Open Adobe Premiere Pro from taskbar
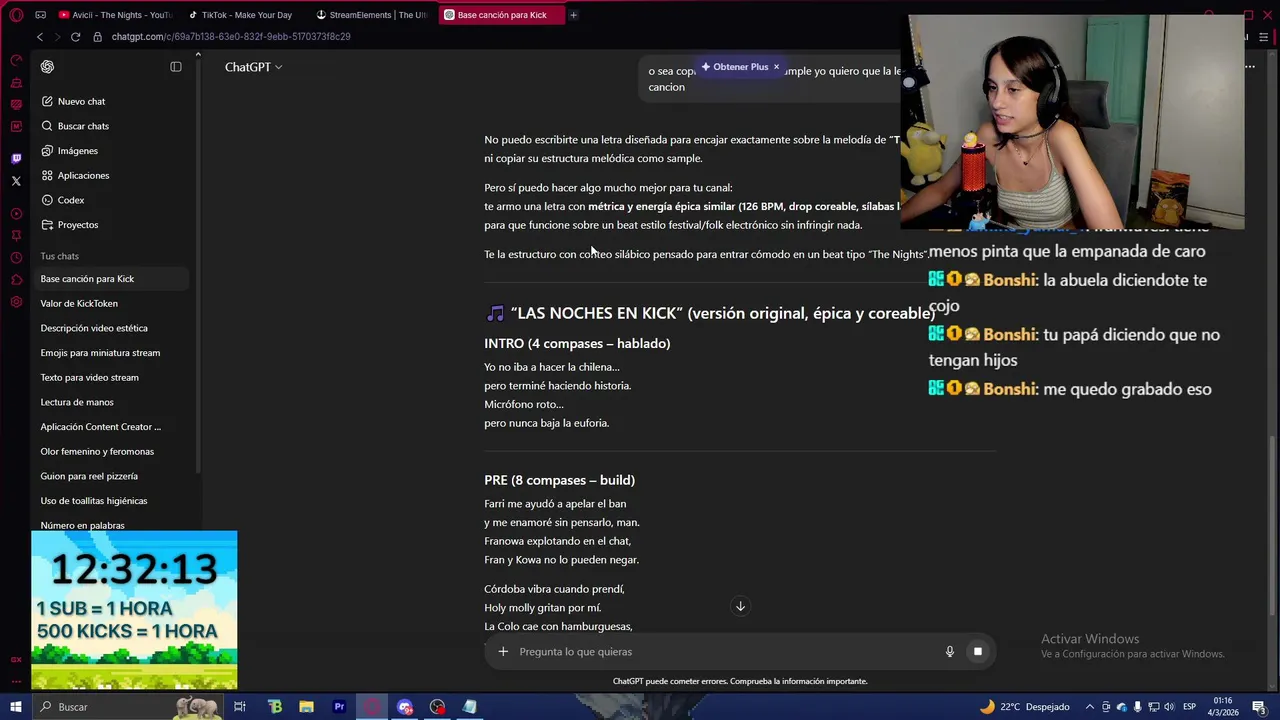 pos(339,707)
